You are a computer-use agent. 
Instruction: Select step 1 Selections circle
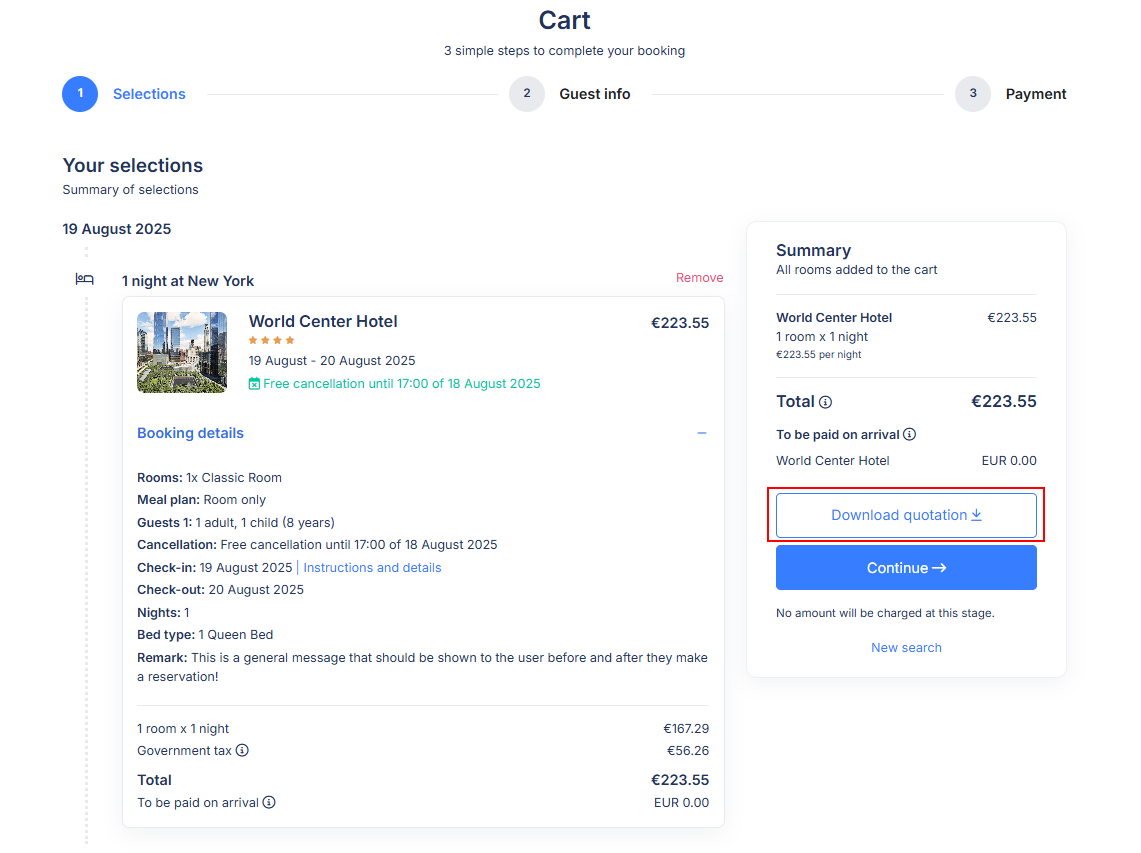(x=80, y=94)
